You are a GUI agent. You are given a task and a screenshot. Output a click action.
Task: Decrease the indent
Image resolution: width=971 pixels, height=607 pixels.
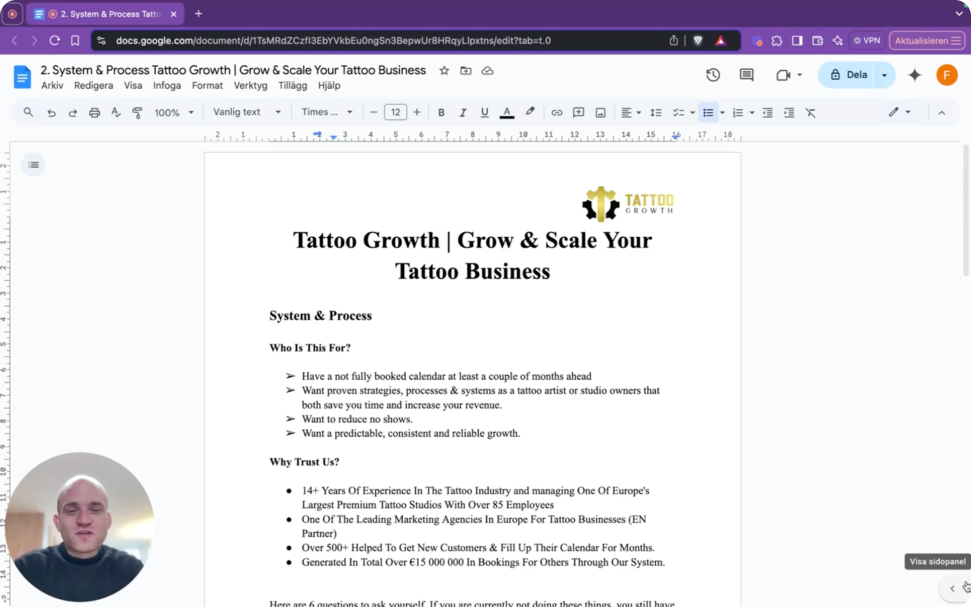[767, 113]
